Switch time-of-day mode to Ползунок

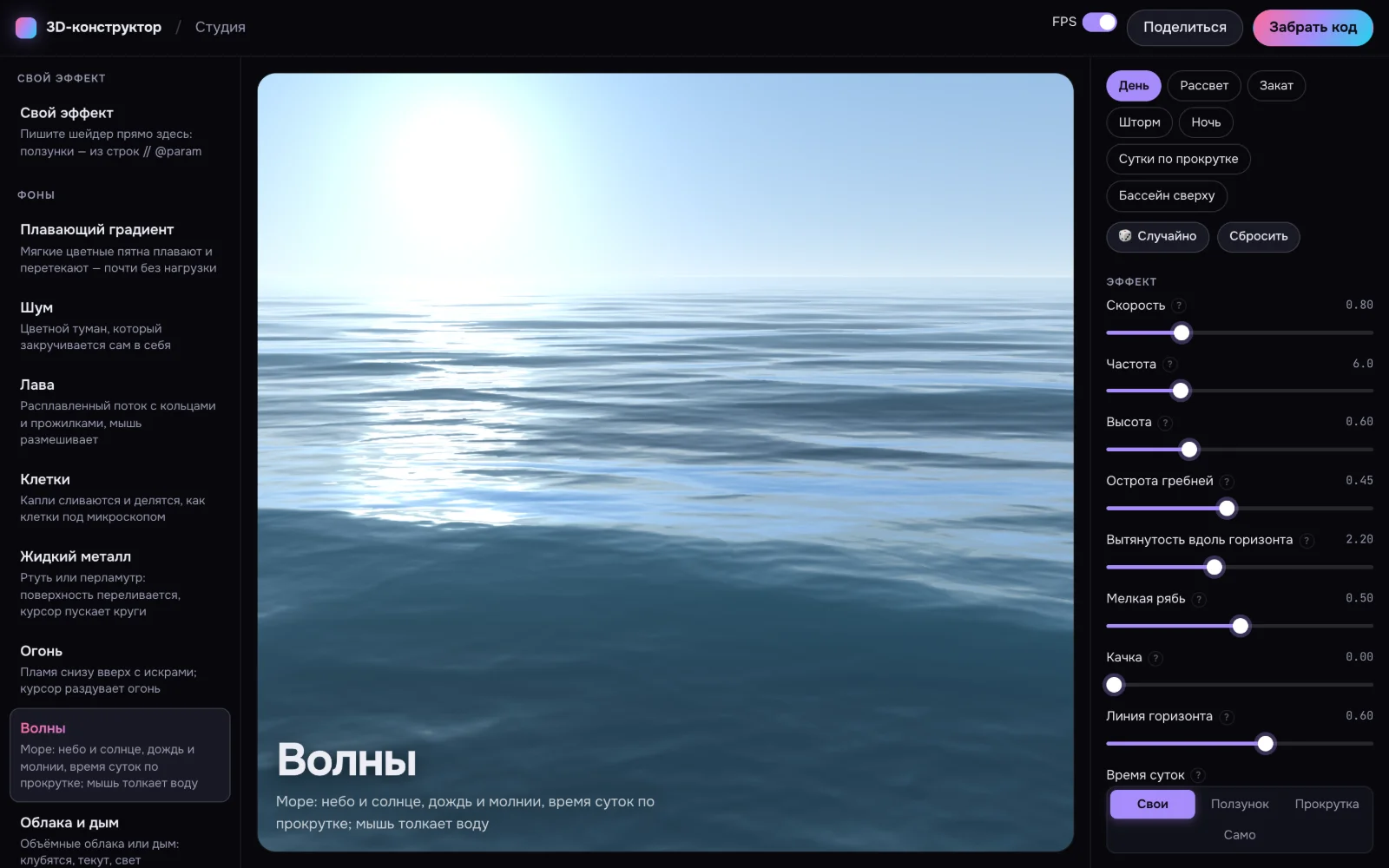(1240, 805)
